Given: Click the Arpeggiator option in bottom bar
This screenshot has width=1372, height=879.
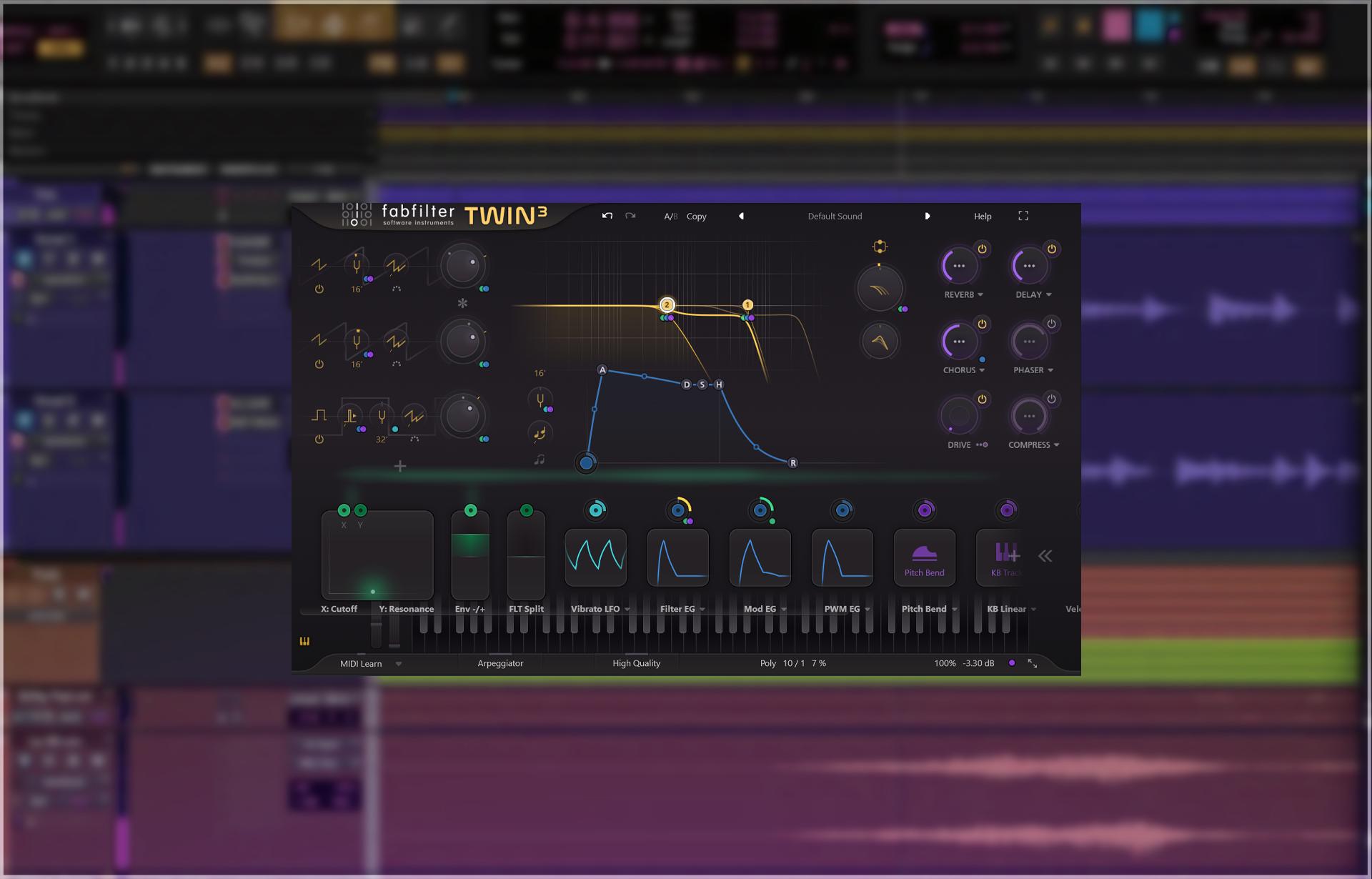Looking at the screenshot, I should click(500, 663).
